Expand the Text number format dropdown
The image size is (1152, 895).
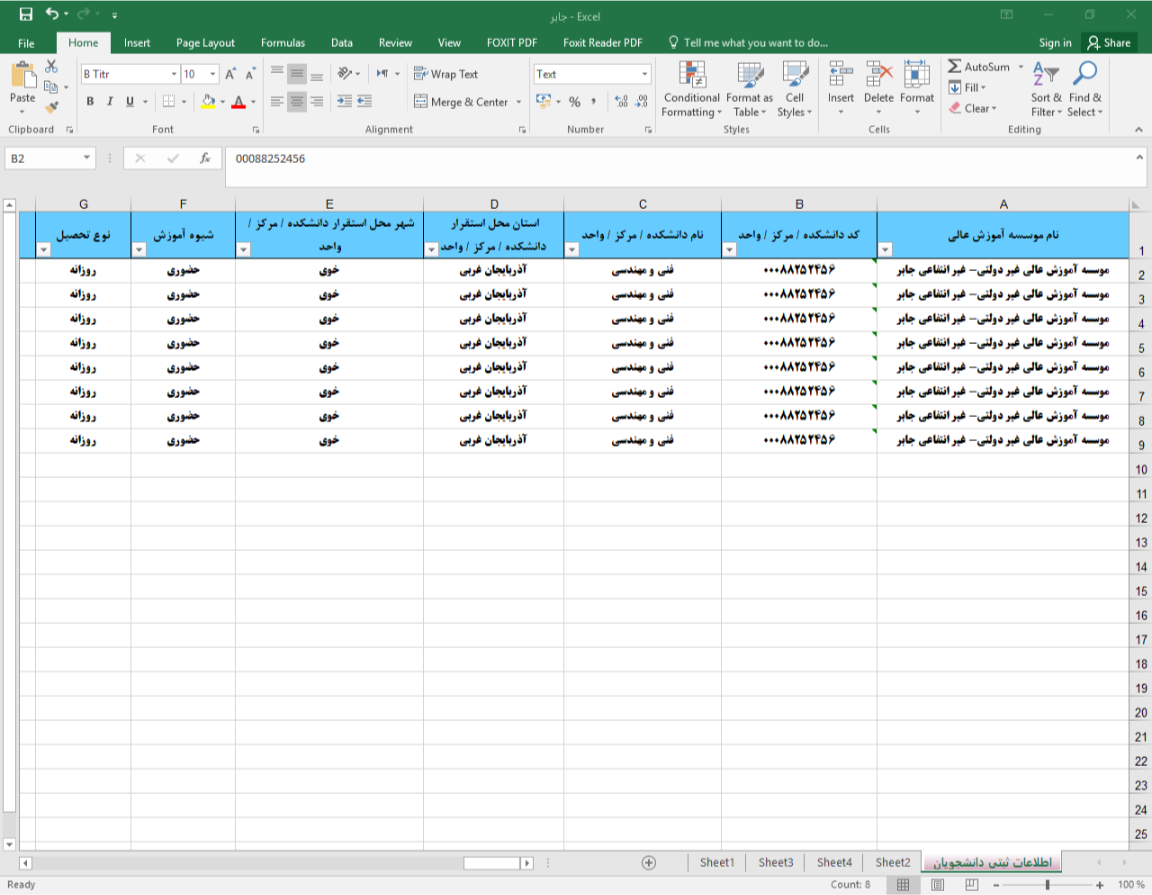[644, 74]
